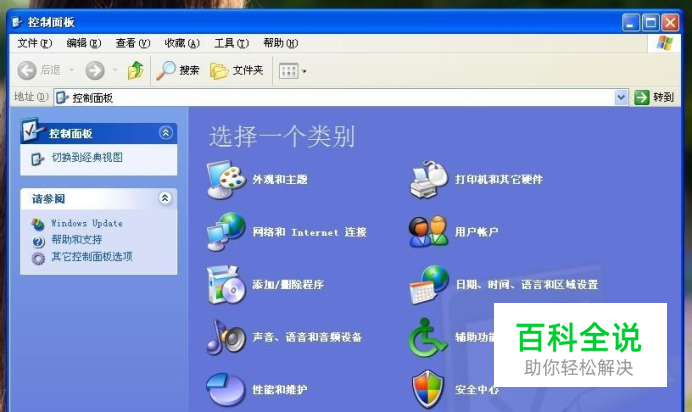Open the 用户帐户 two-people icon
The width and height of the screenshot is (692, 412).
click(x=429, y=232)
